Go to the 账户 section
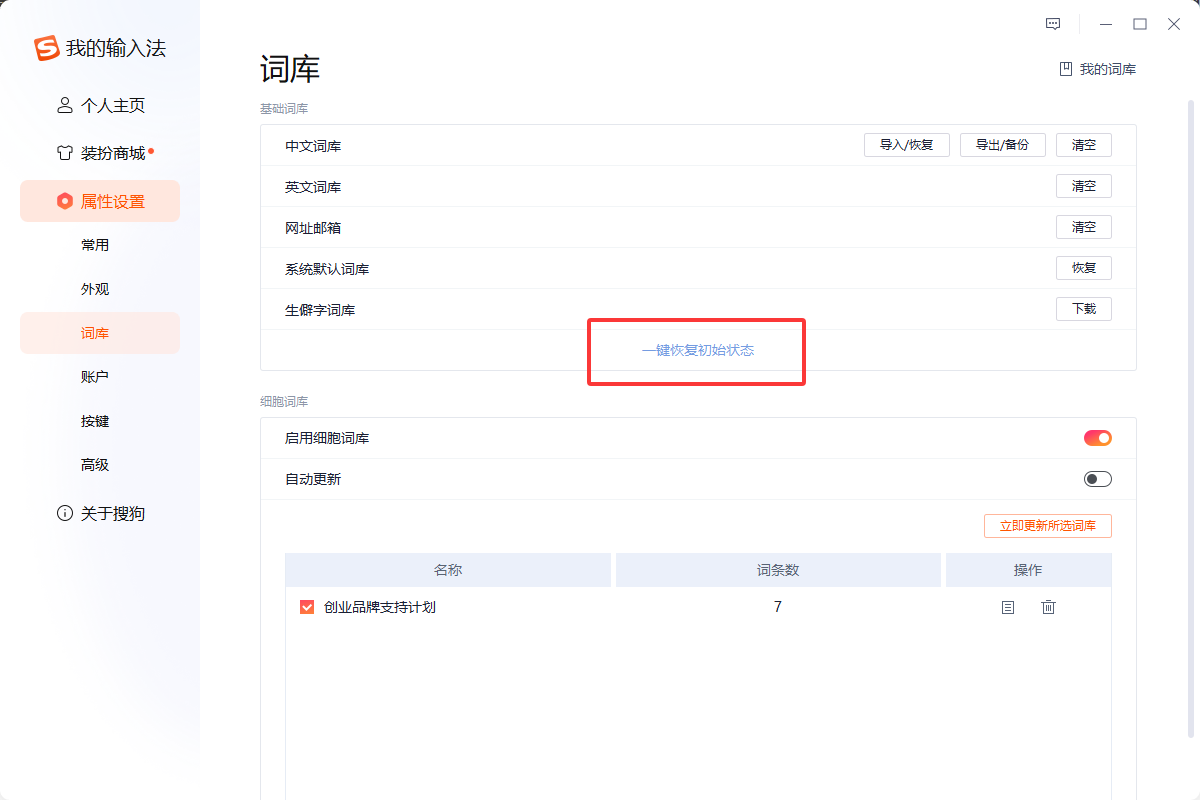The height and width of the screenshot is (800, 1200). pos(94,376)
